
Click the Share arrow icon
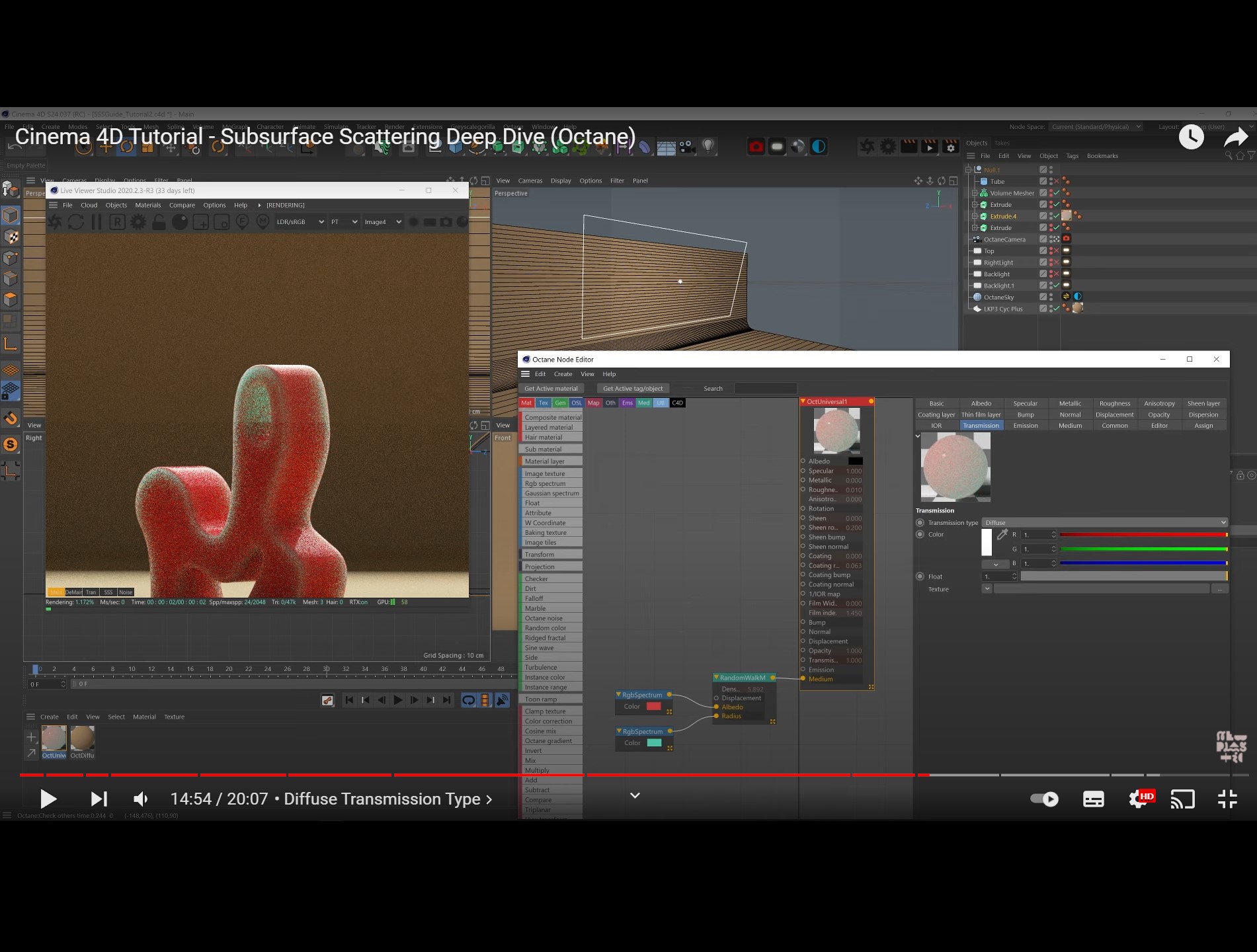point(1235,137)
